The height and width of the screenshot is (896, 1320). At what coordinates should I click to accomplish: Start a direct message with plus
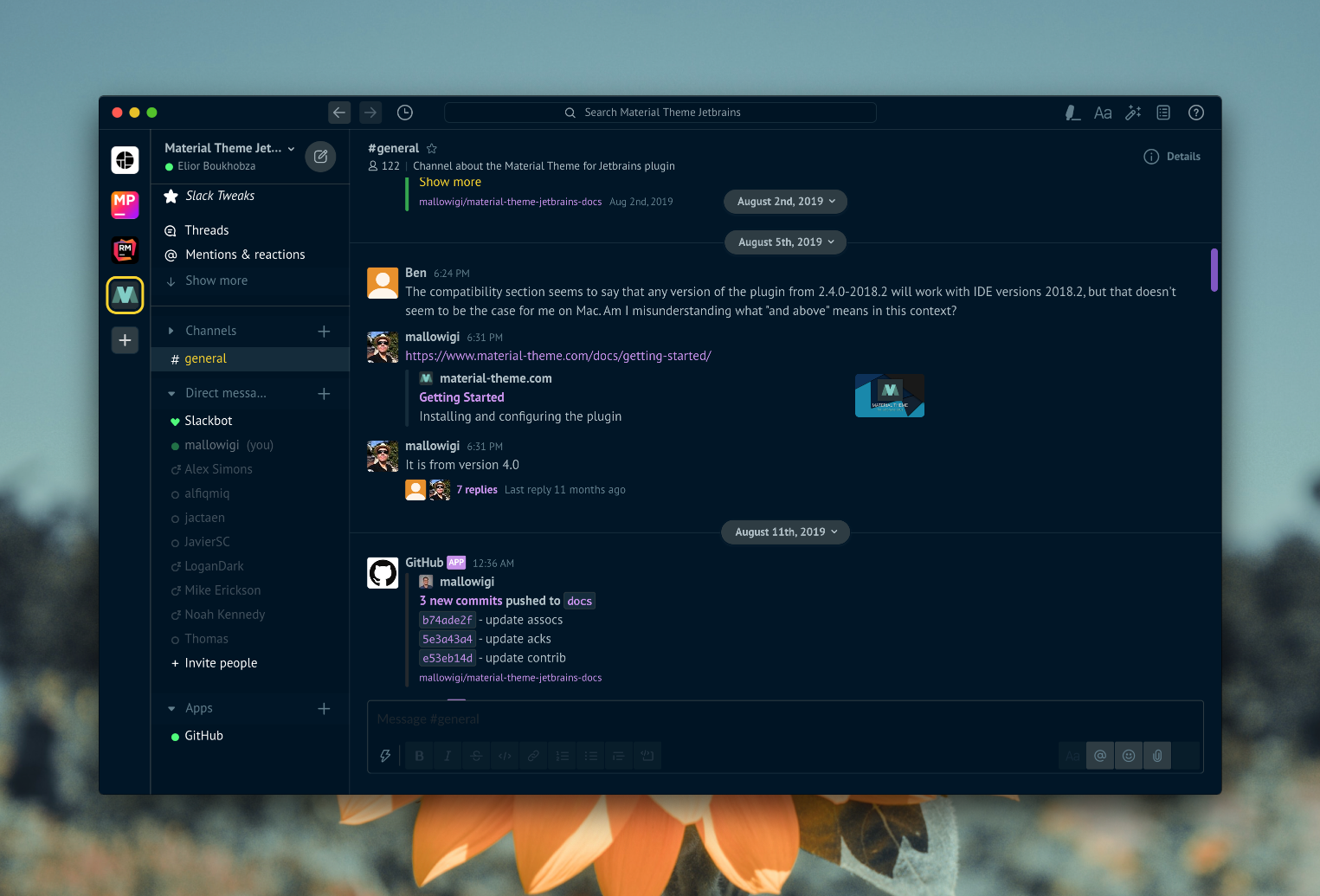(x=324, y=393)
